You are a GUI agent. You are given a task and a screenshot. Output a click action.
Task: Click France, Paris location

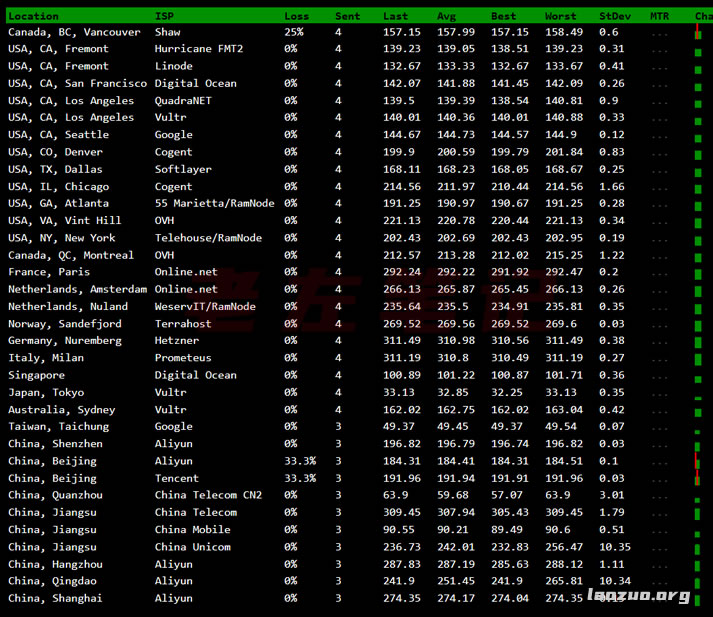click(x=49, y=272)
